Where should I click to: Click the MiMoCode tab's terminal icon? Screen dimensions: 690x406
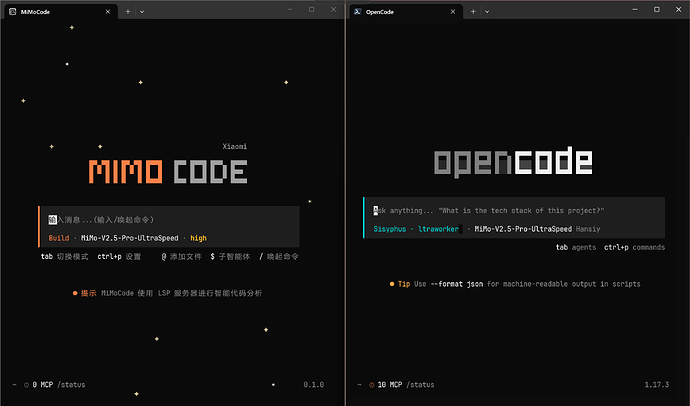click(12, 12)
